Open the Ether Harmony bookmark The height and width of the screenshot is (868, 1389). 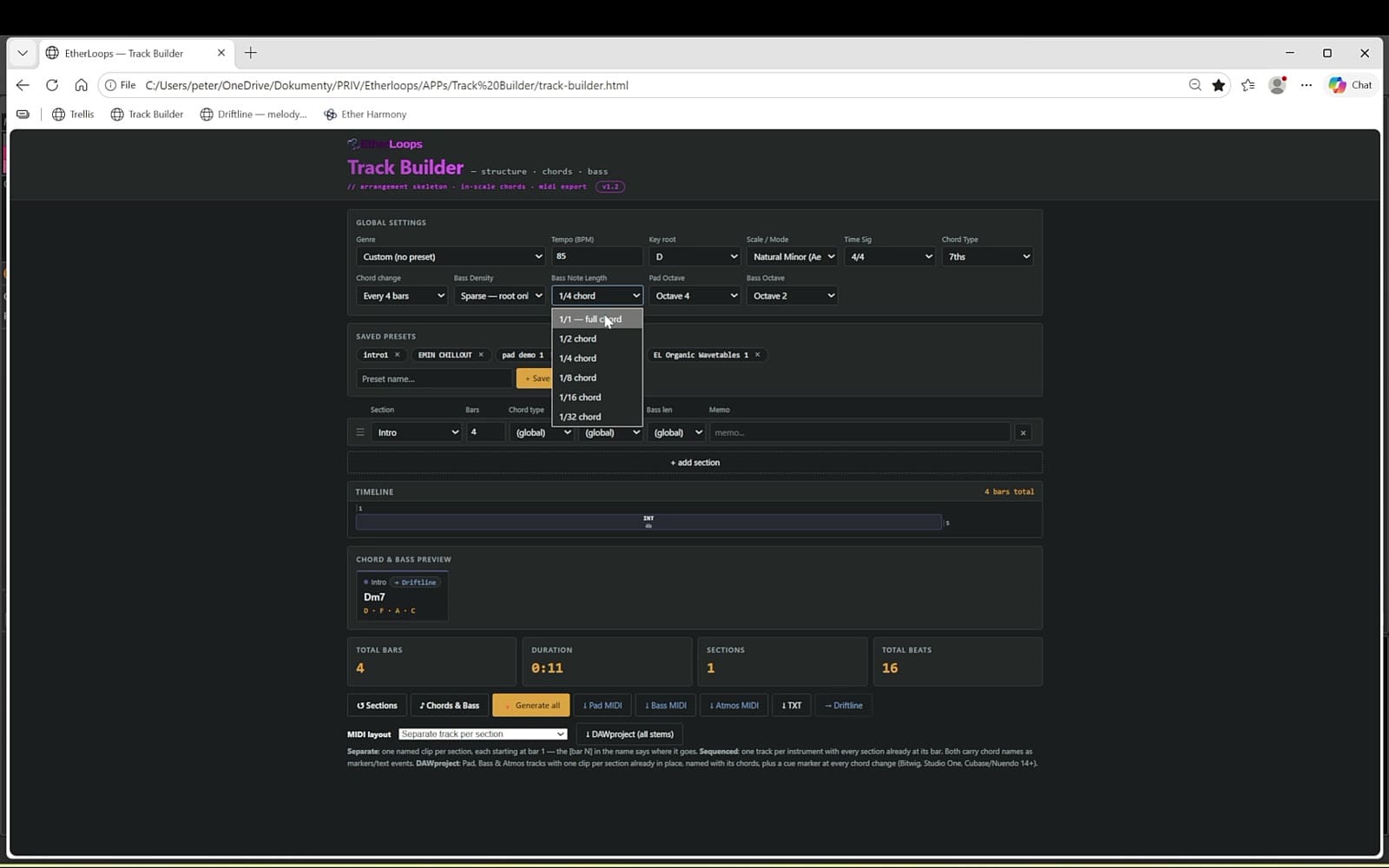coord(365,115)
